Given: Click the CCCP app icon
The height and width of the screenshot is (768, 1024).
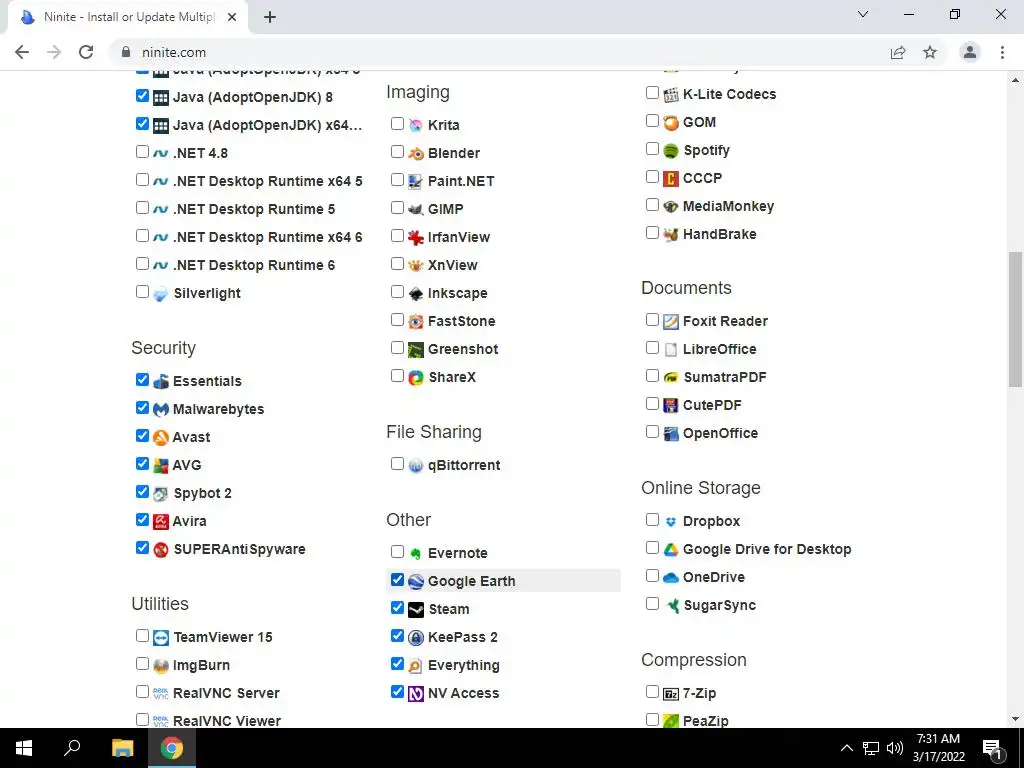Looking at the screenshot, I should [671, 178].
